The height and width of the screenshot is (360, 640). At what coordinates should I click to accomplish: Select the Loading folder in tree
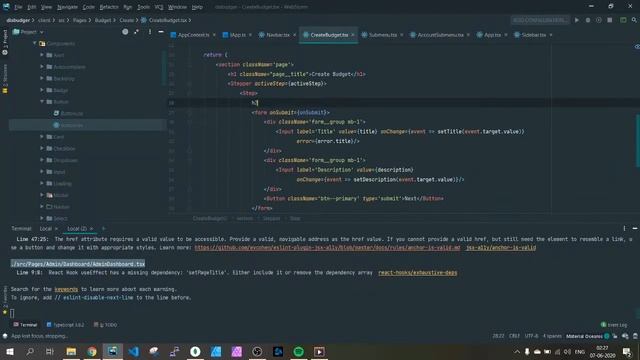[59, 184]
